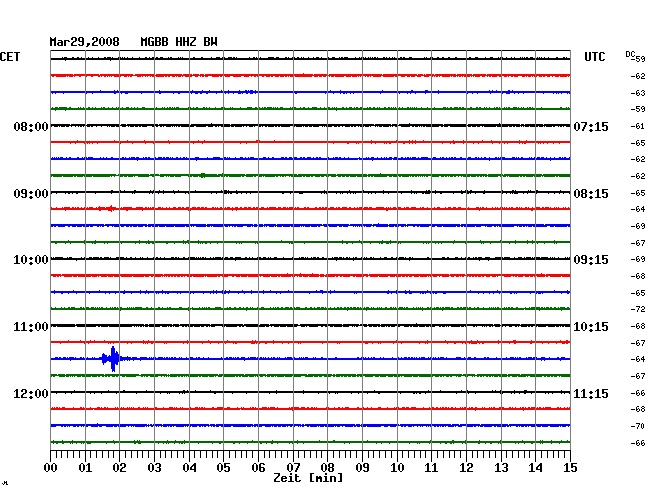Screen dimensions: 650x494
Task: Click the DC value -61
Action: click(638, 126)
